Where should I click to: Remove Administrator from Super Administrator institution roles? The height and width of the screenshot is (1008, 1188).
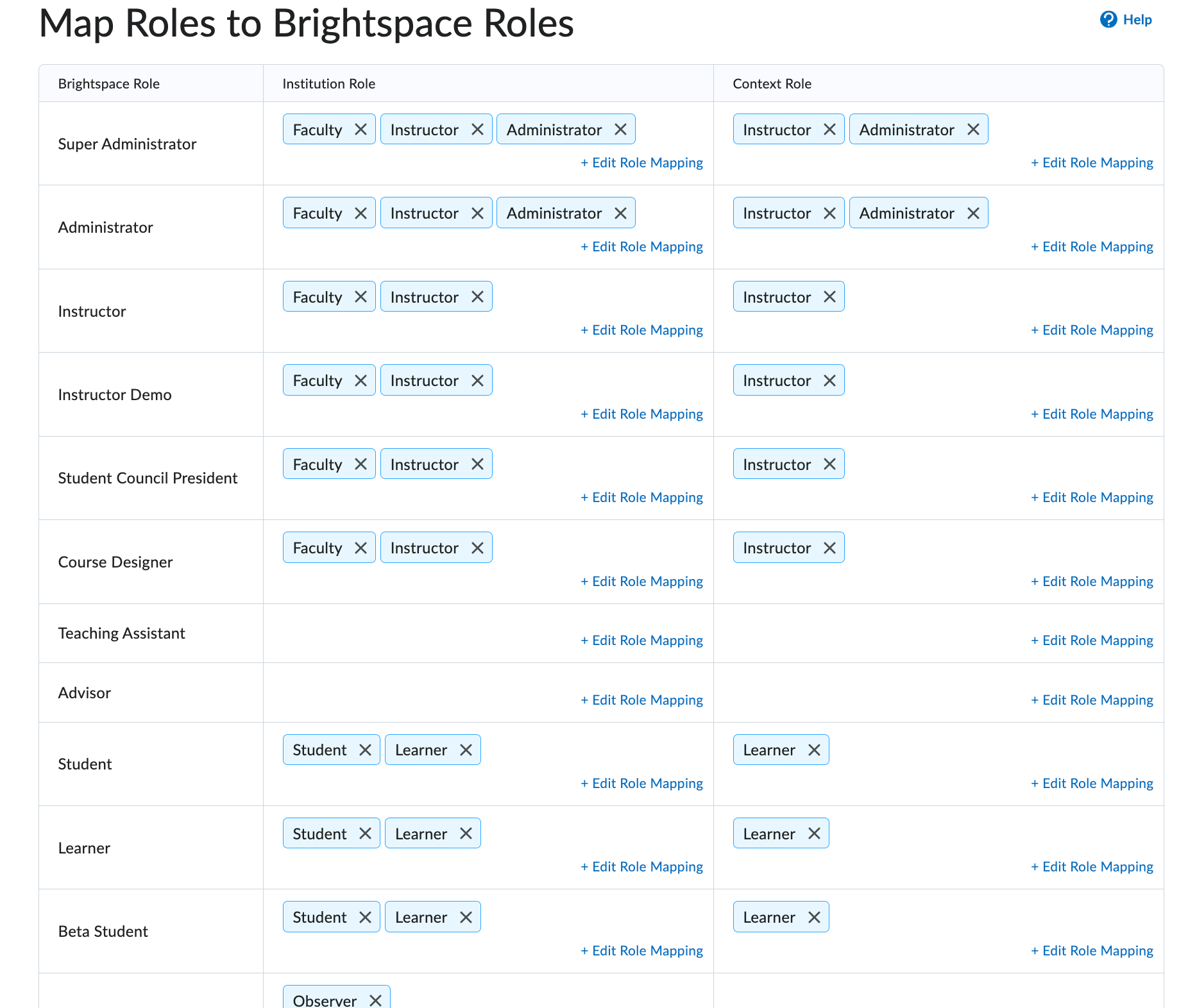pos(620,130)
